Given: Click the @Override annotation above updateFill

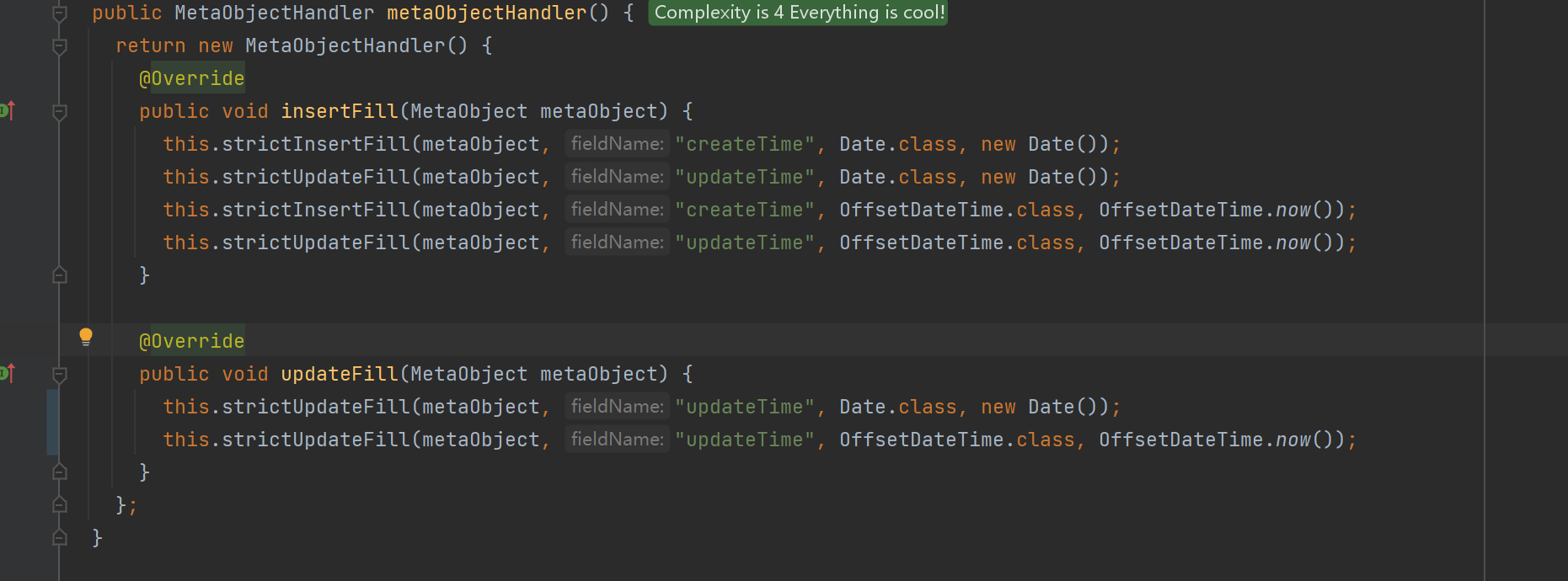Looking at the screenshot, I should point(191,341).
